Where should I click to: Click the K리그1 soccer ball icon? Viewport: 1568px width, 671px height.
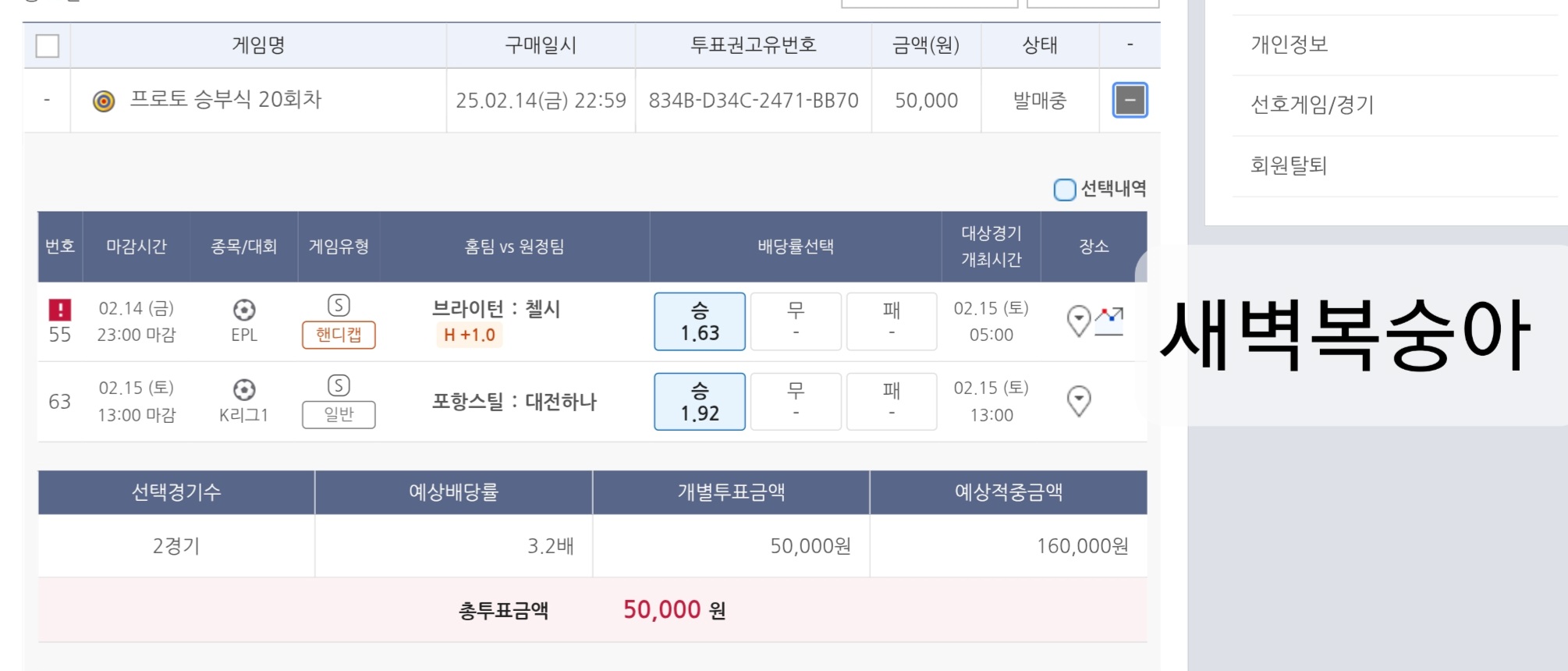coord(244,390)
